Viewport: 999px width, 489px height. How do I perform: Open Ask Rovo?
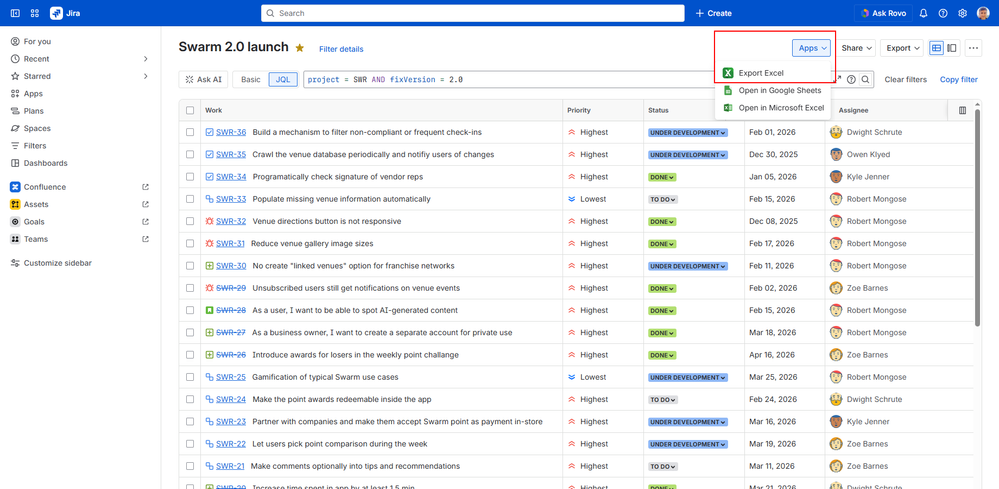[883, 13]
